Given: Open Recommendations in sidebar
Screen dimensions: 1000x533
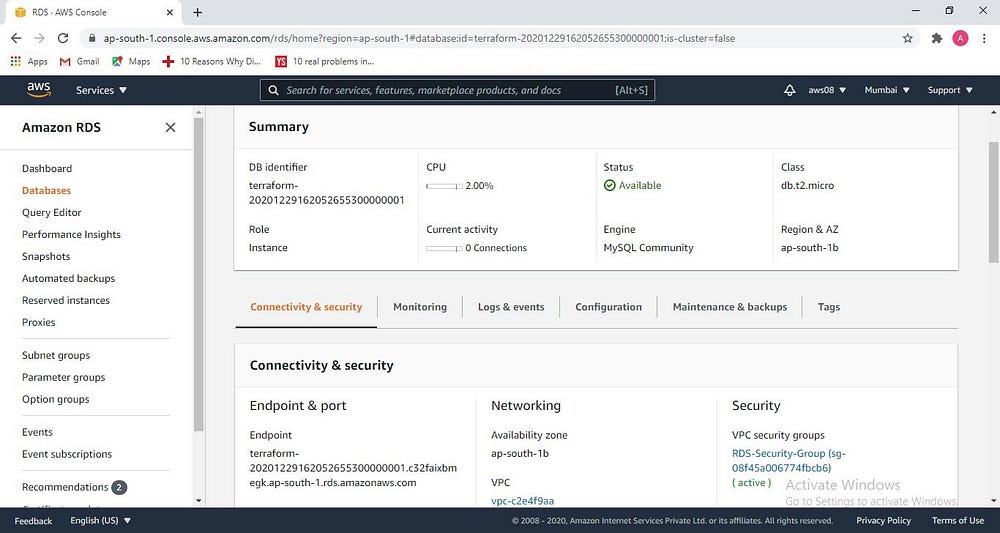Looking at the screenshot, I should click(x=65, y=488).
